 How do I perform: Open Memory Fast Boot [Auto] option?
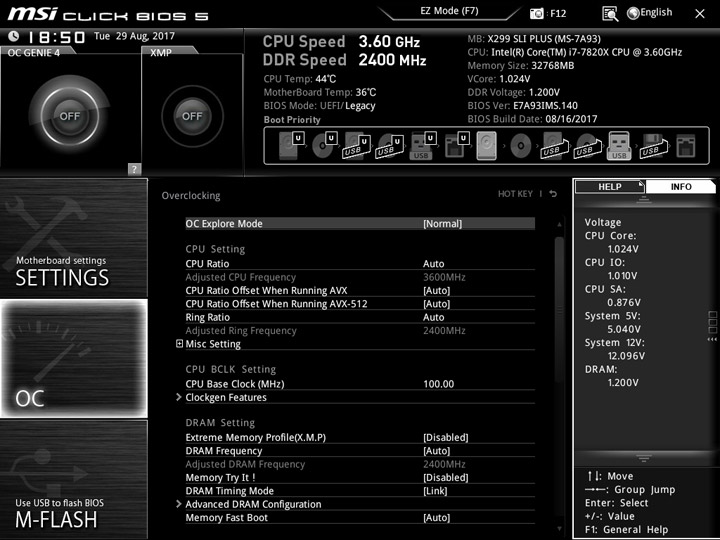pyautogui.click(x=360, y=518)
